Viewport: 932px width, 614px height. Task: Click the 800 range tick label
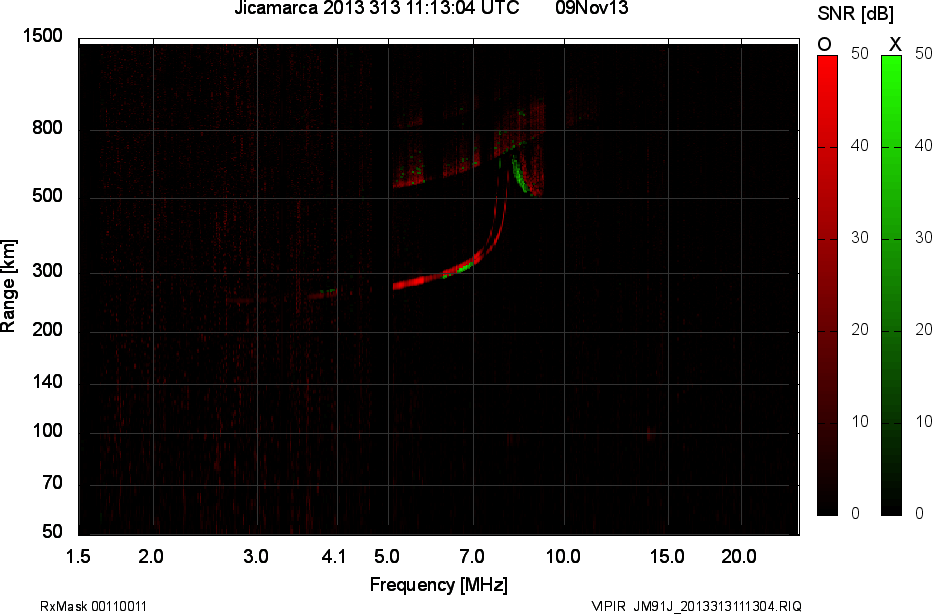pos(48,128)
